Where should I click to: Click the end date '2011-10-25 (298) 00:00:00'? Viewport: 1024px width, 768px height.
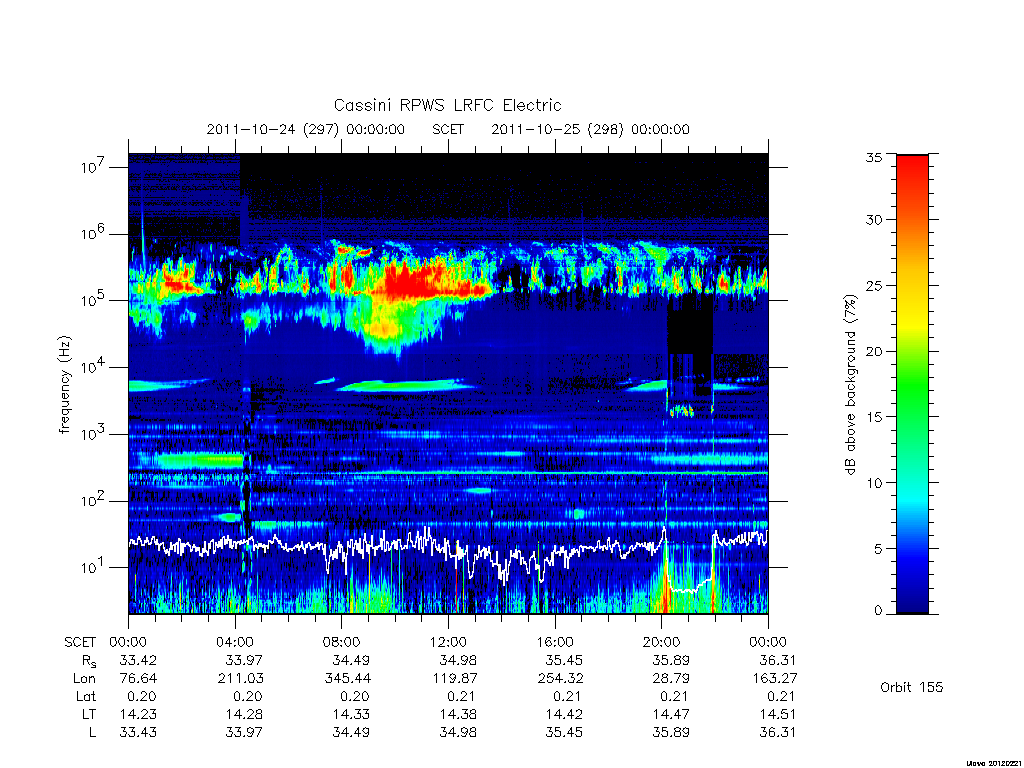[590, 129]
